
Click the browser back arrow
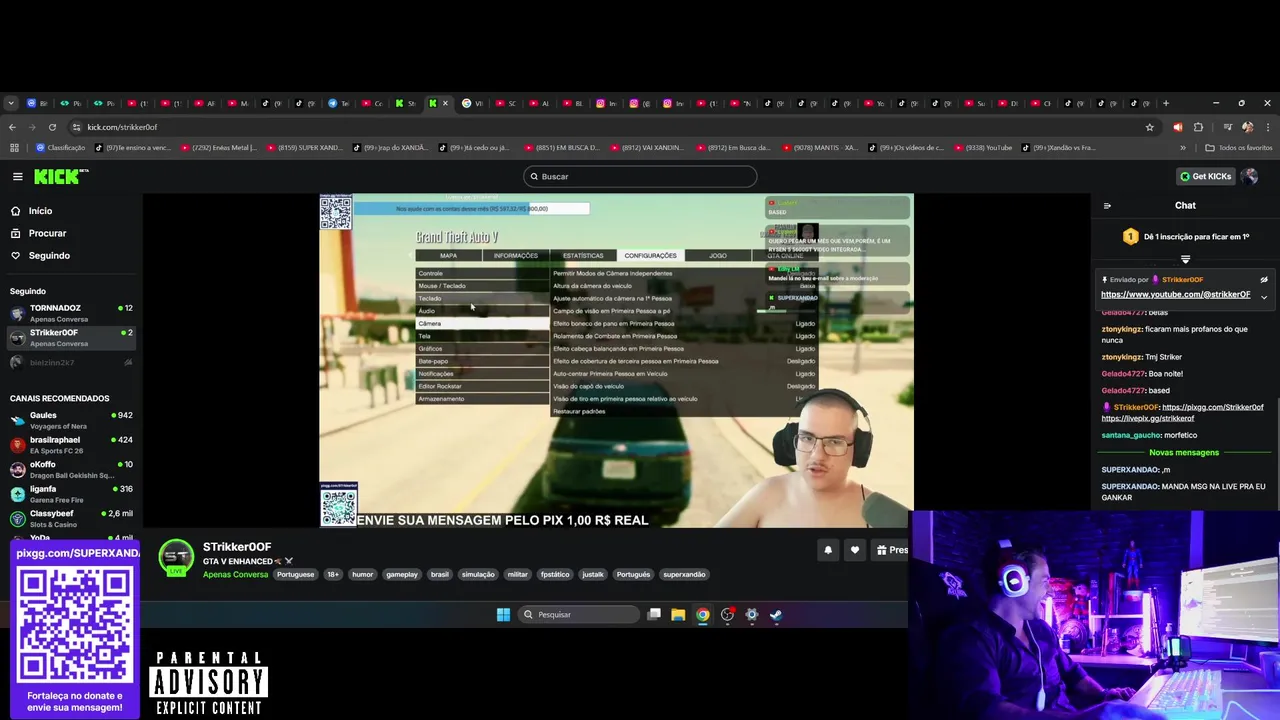coord(12,127)
